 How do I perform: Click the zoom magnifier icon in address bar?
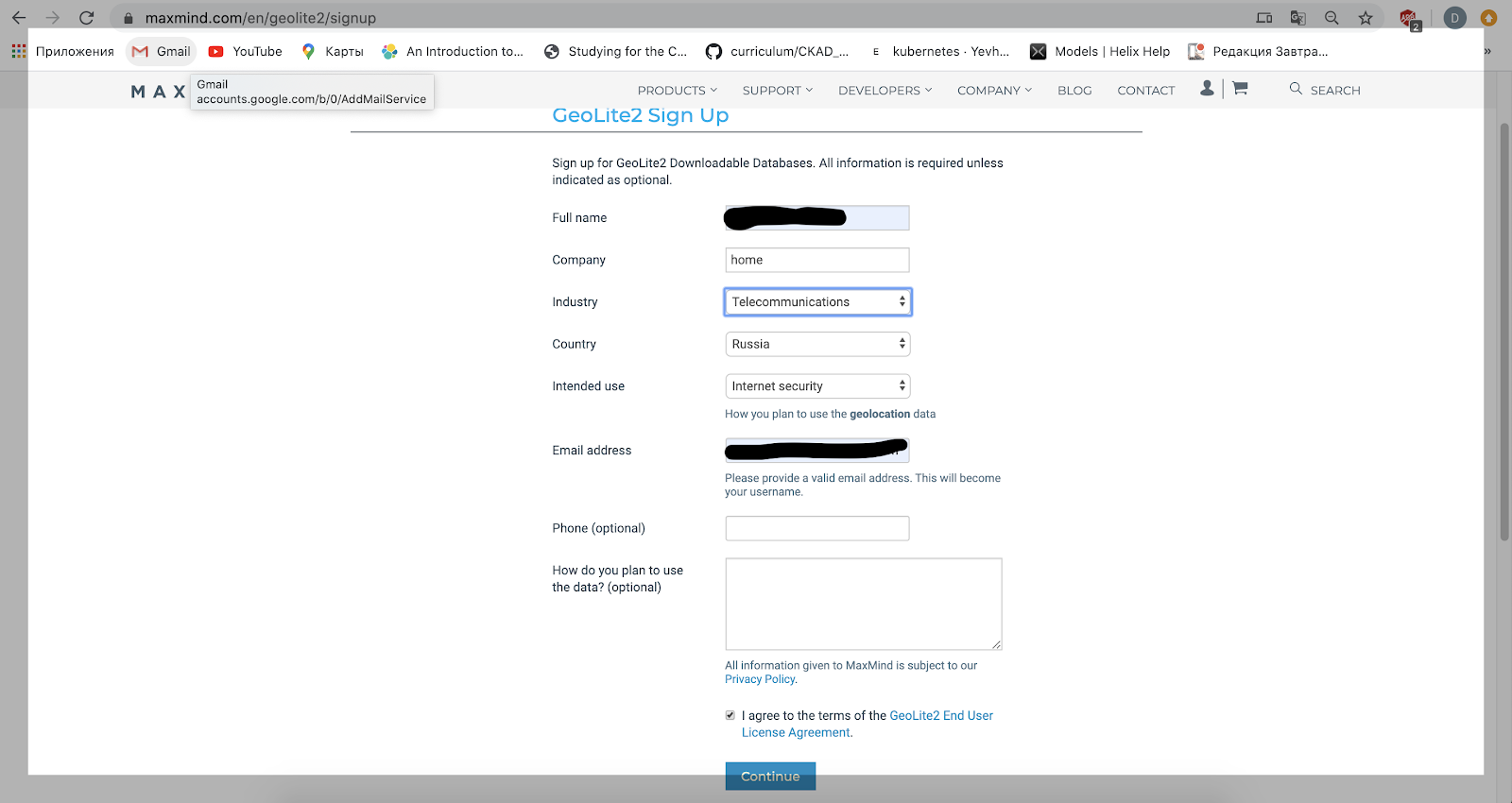1332,18
